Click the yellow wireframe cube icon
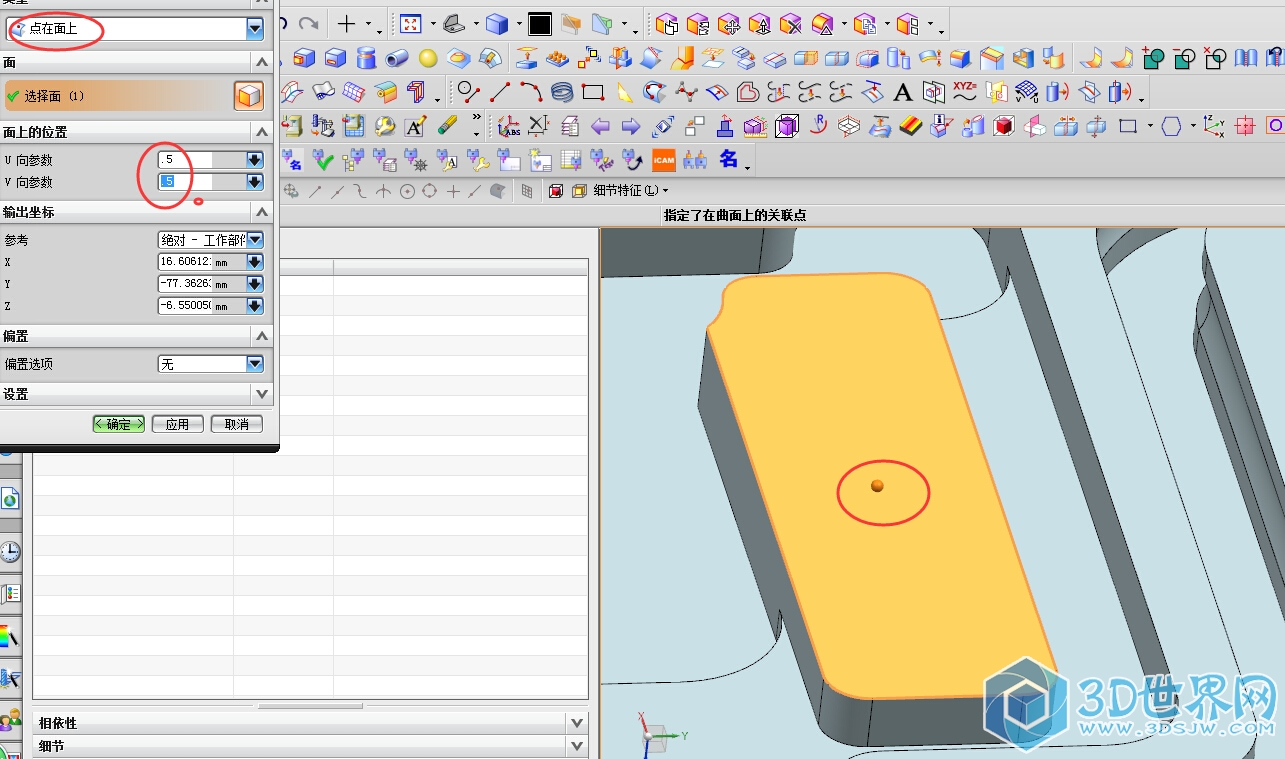 pyautogui.click(x=578, y=191)
